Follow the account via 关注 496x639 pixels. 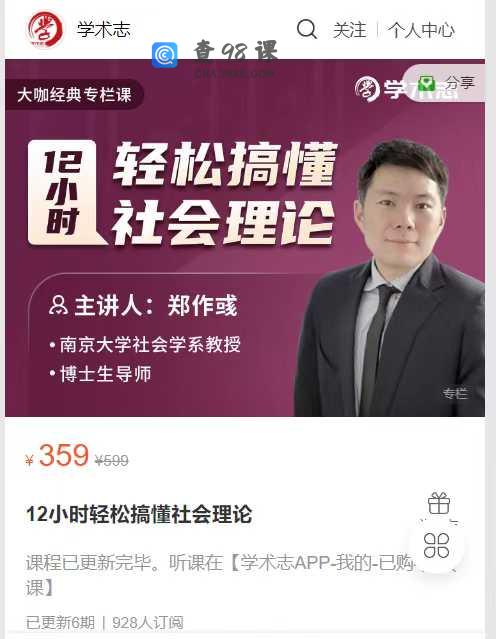pos(349,30)
